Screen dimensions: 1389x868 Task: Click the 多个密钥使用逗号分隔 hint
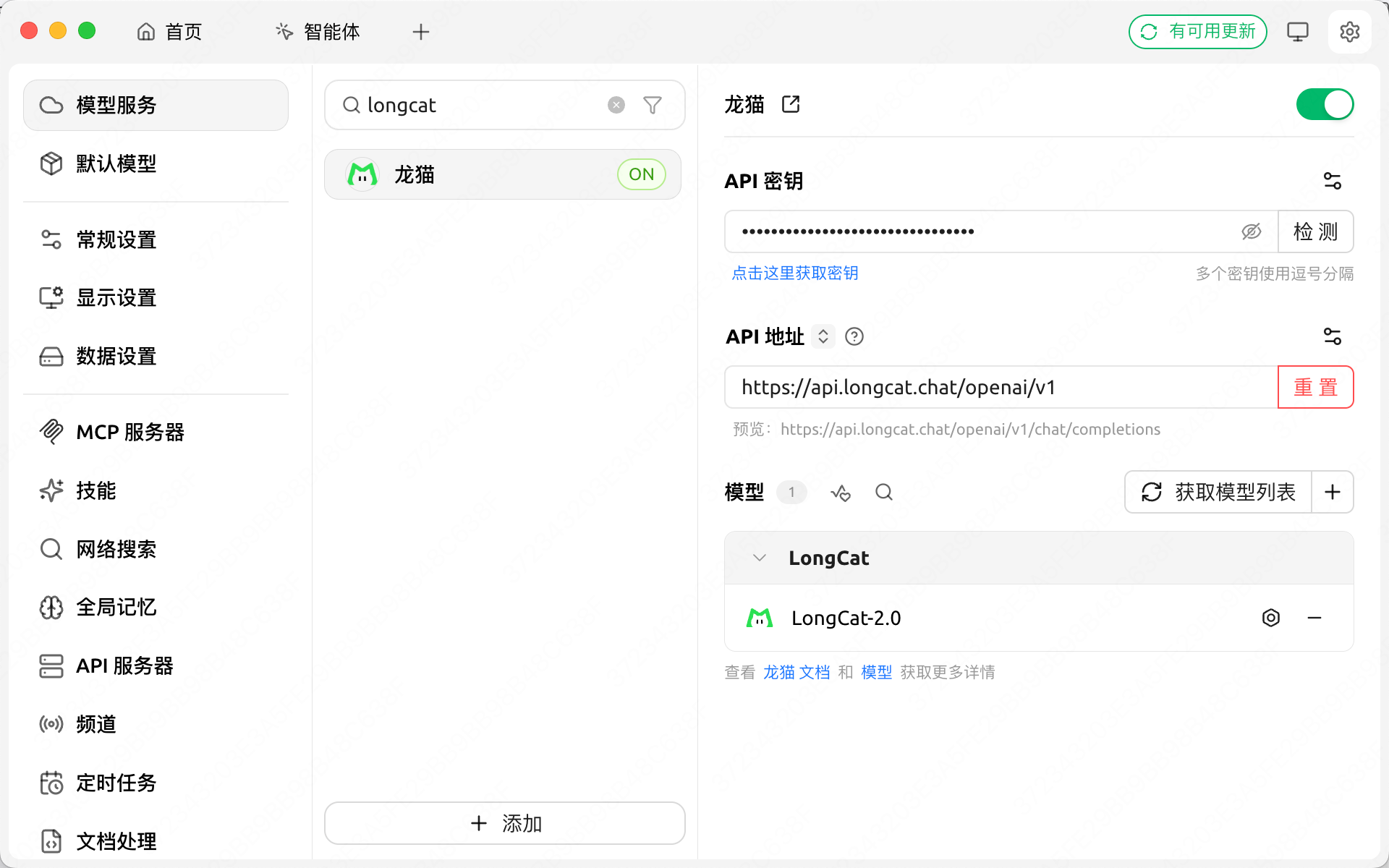point(1274,273)
